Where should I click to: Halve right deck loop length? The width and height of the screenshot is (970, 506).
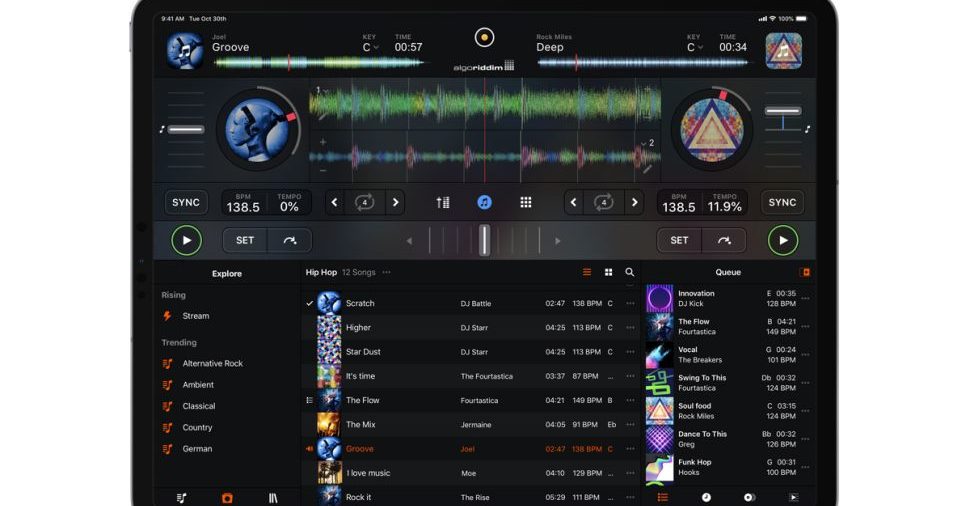point(573,202)
